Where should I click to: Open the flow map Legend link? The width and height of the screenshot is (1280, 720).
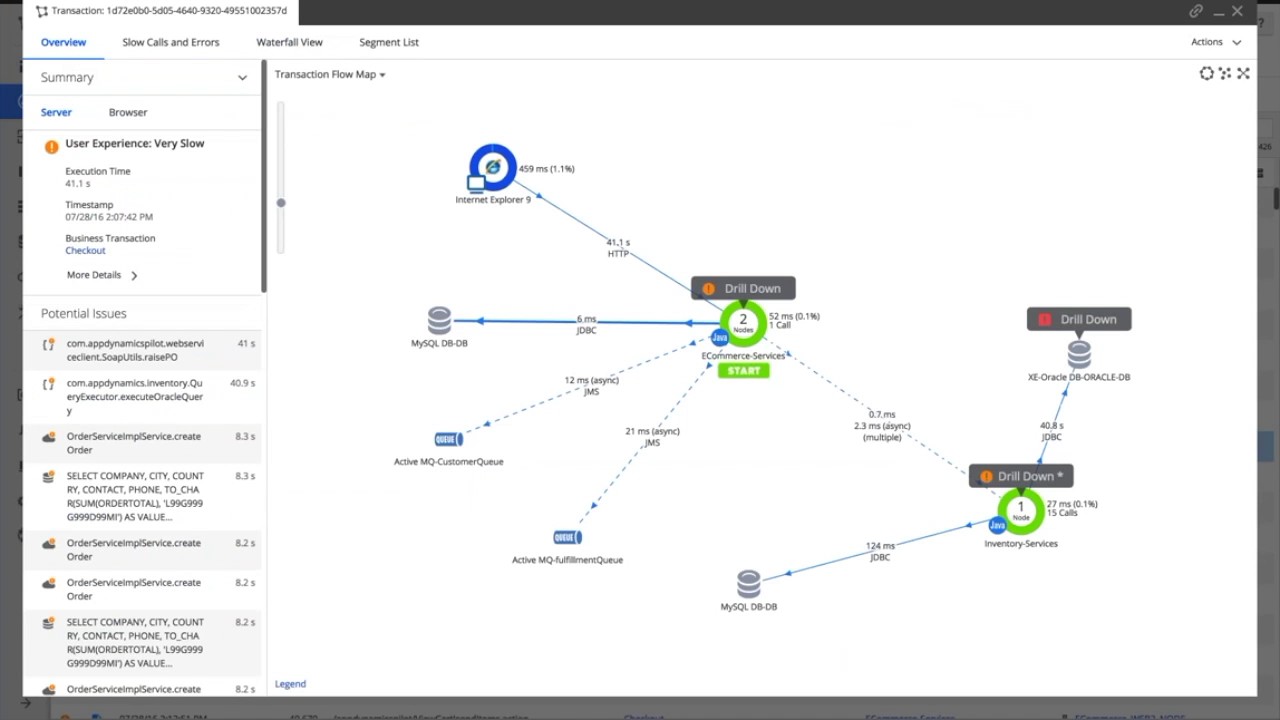point(290,684)
